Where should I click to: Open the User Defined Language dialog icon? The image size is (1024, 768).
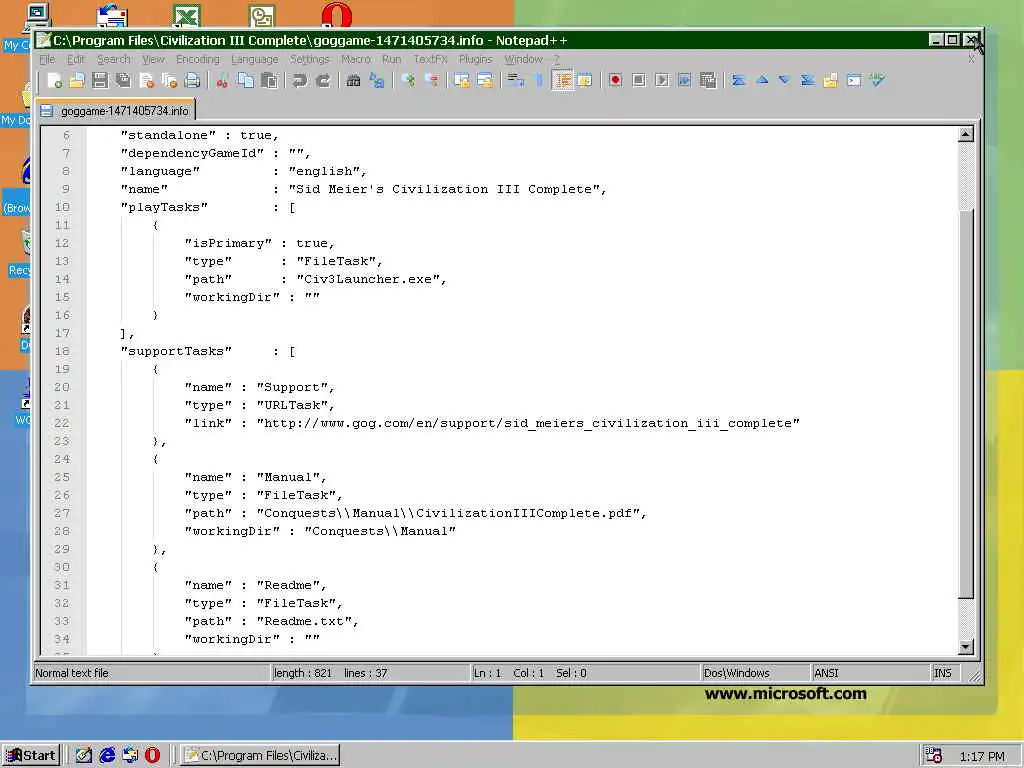click(x=584, y=80)
